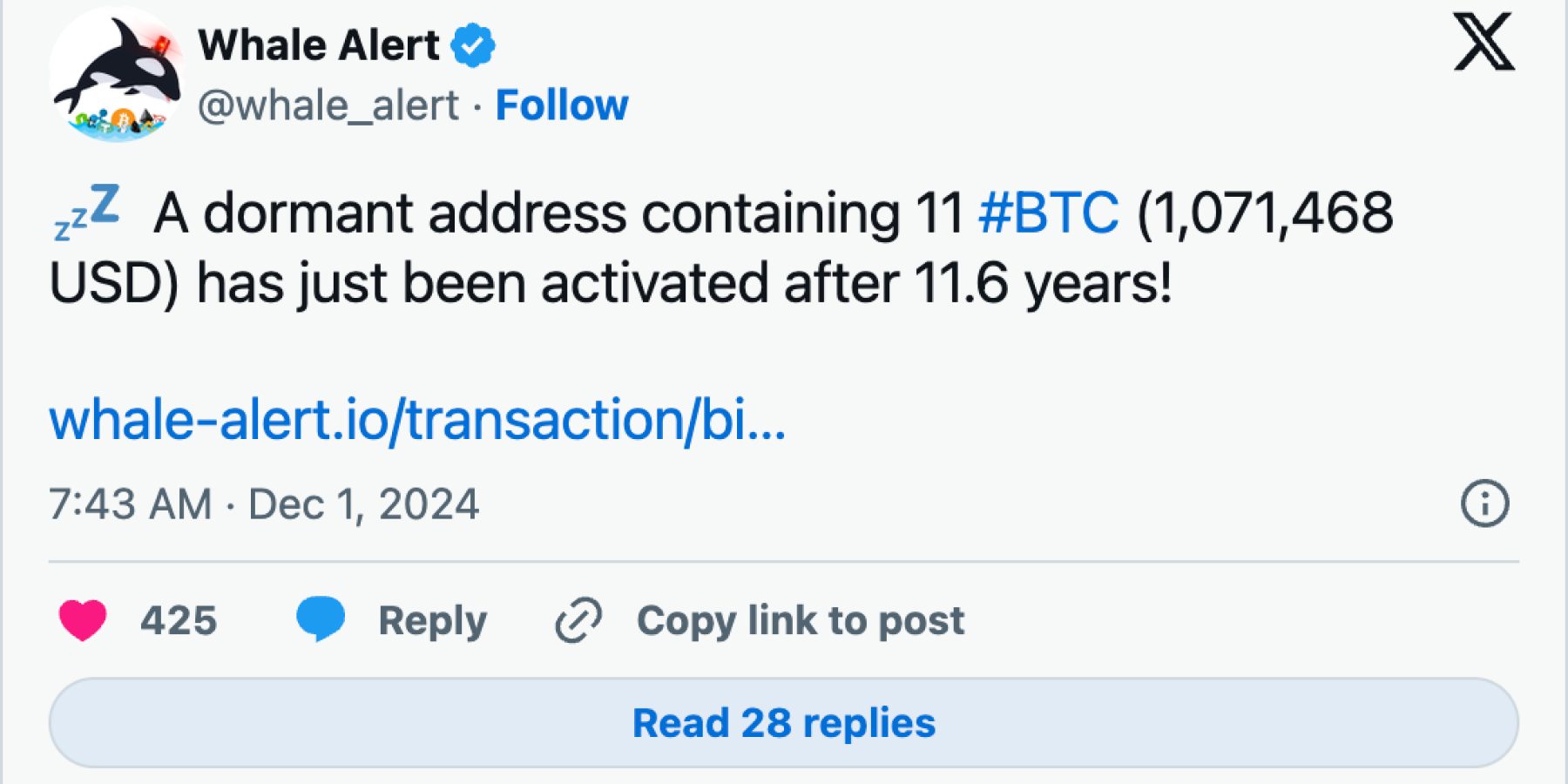The width and height of the screenshot is (1568, 784).
Task: Click the Reply text label
Action: 433,621
